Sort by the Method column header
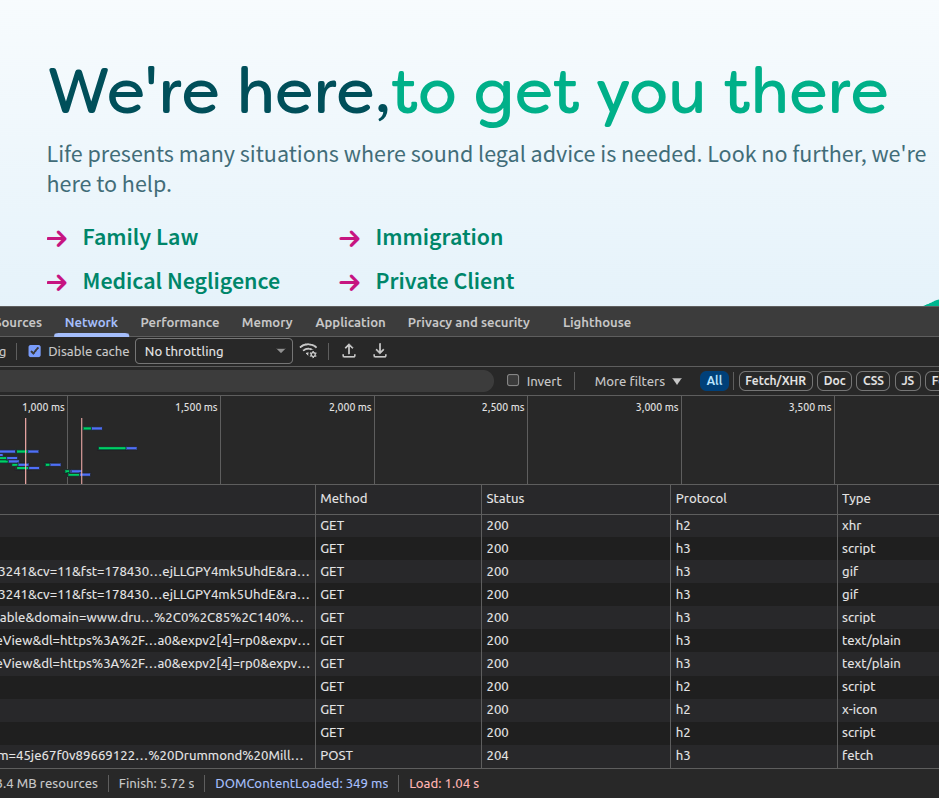This screenshot has height=798, width=939. point(398,499)
